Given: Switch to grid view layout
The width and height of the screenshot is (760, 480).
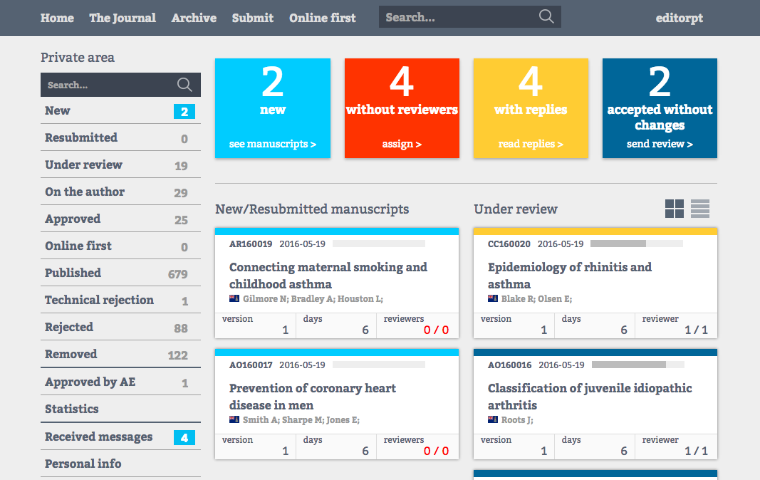Looking at the screenshot, I should (x=675, y=209).
